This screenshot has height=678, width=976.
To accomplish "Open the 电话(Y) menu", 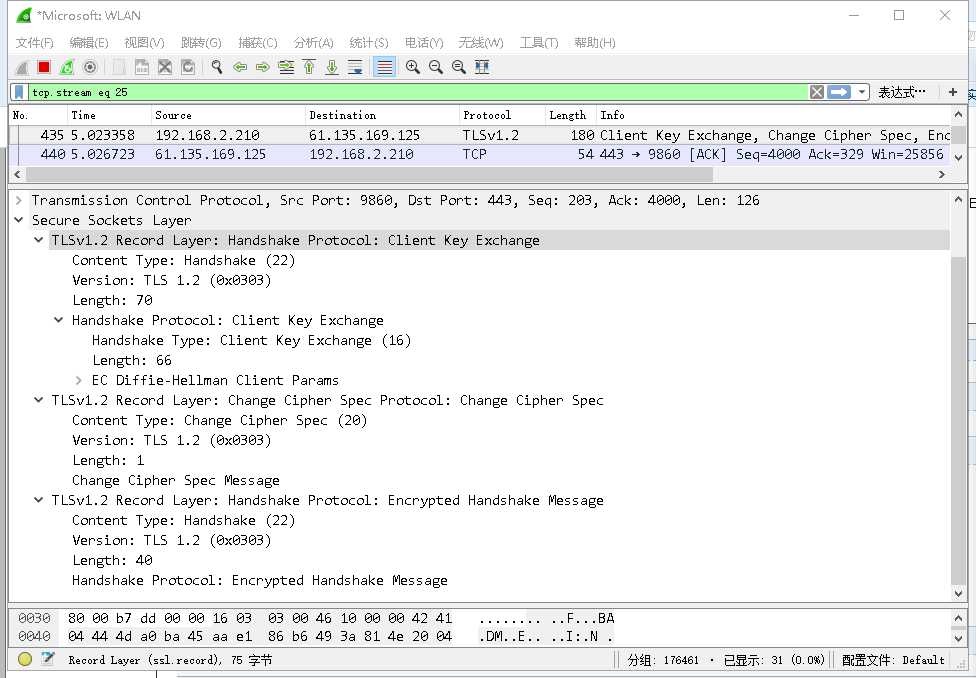I will tap(424, 42).
